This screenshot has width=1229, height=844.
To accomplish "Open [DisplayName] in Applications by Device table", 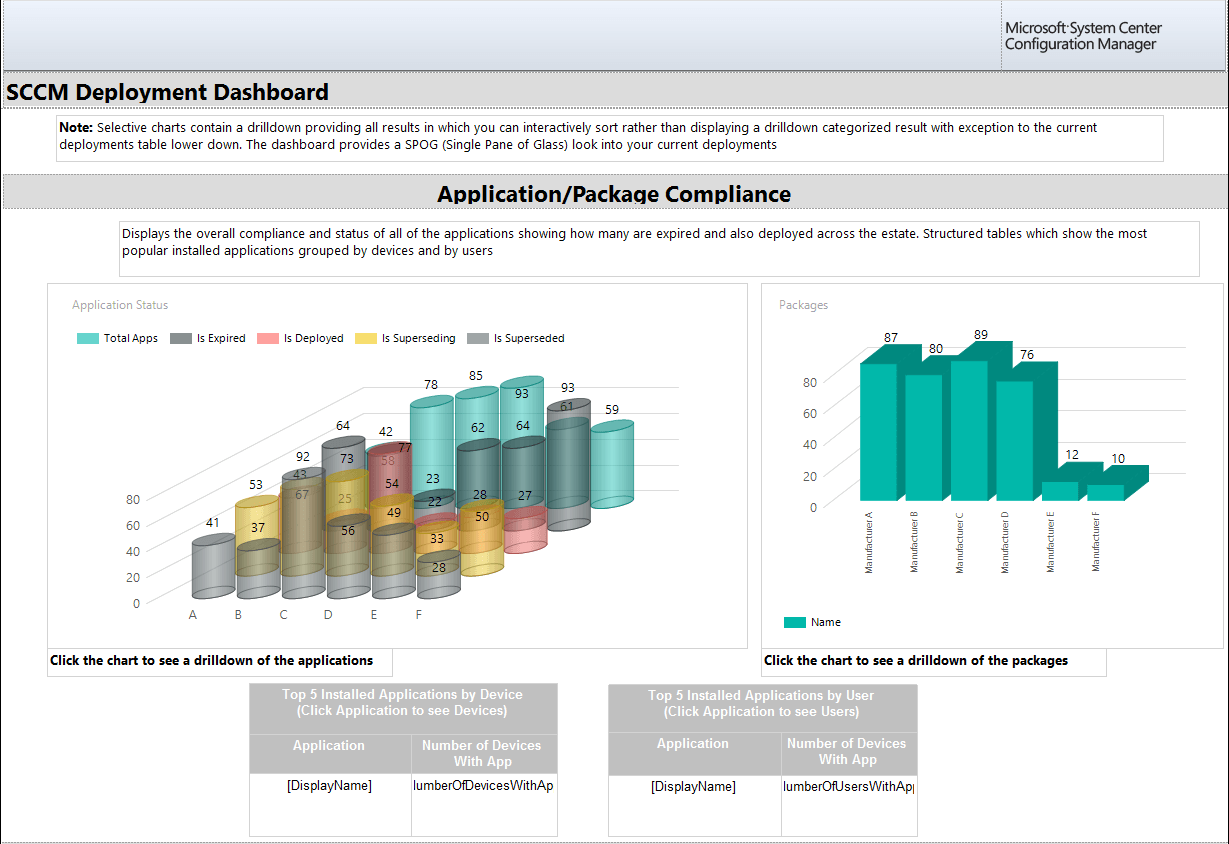I will click(329, 786).
